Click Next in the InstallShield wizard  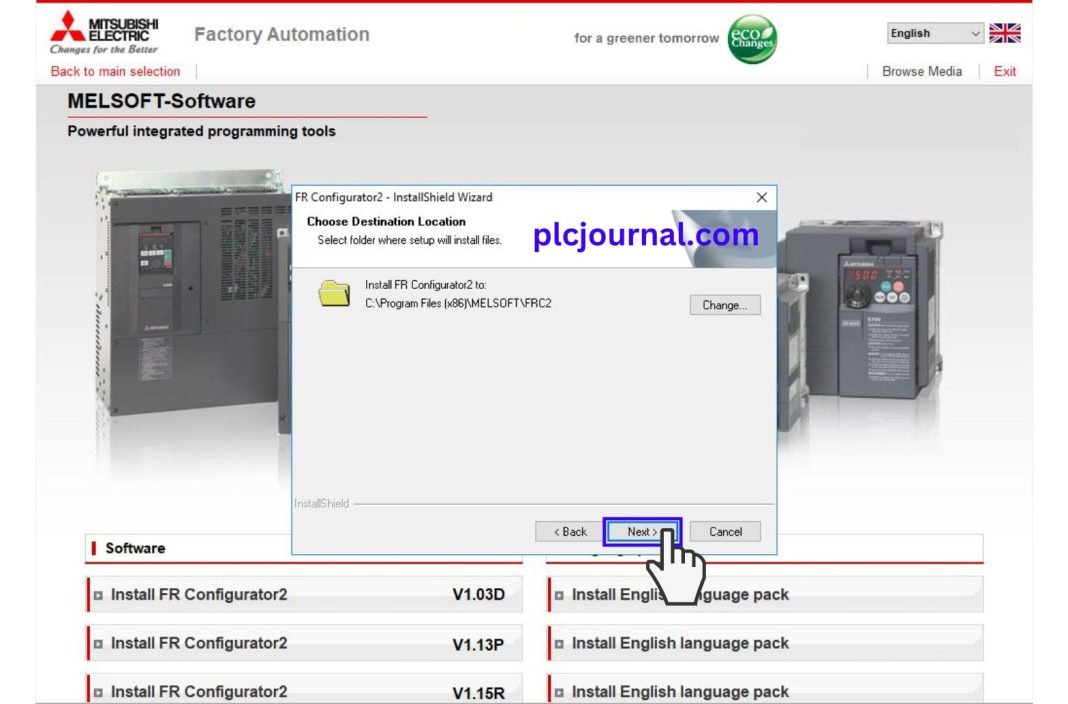point(641,531)
